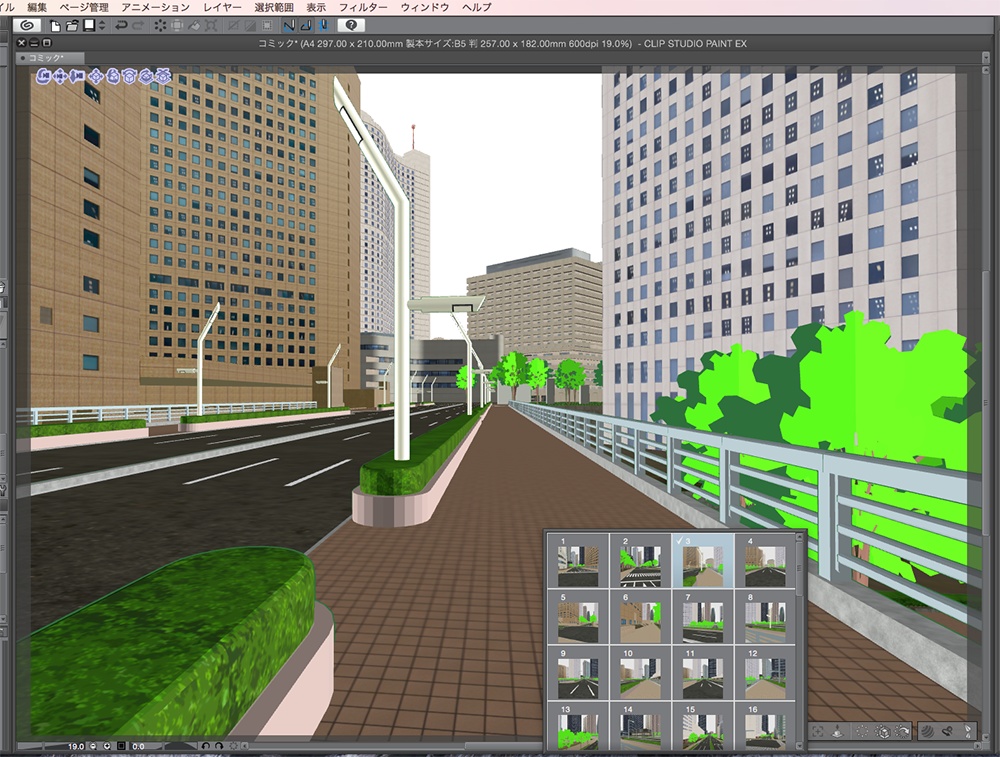Open a file using the folder toolbar icon

(73, 25)
